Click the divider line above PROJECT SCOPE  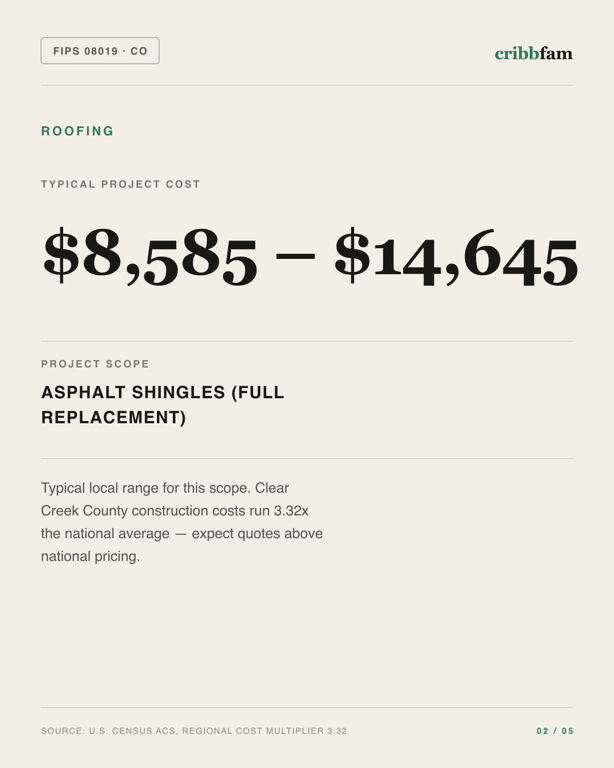[x=307, y=341]
